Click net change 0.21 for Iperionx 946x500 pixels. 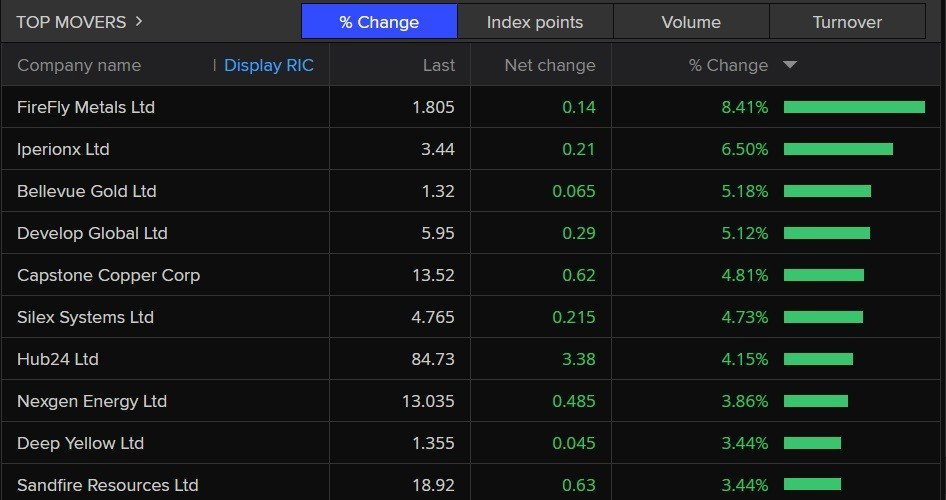click(x=579, y=149)
